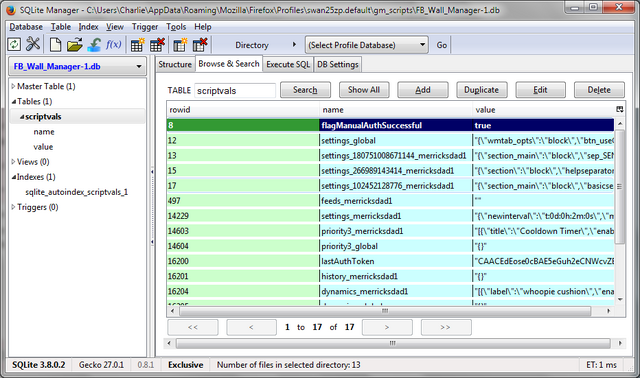Click the Add button

[422, 90]
